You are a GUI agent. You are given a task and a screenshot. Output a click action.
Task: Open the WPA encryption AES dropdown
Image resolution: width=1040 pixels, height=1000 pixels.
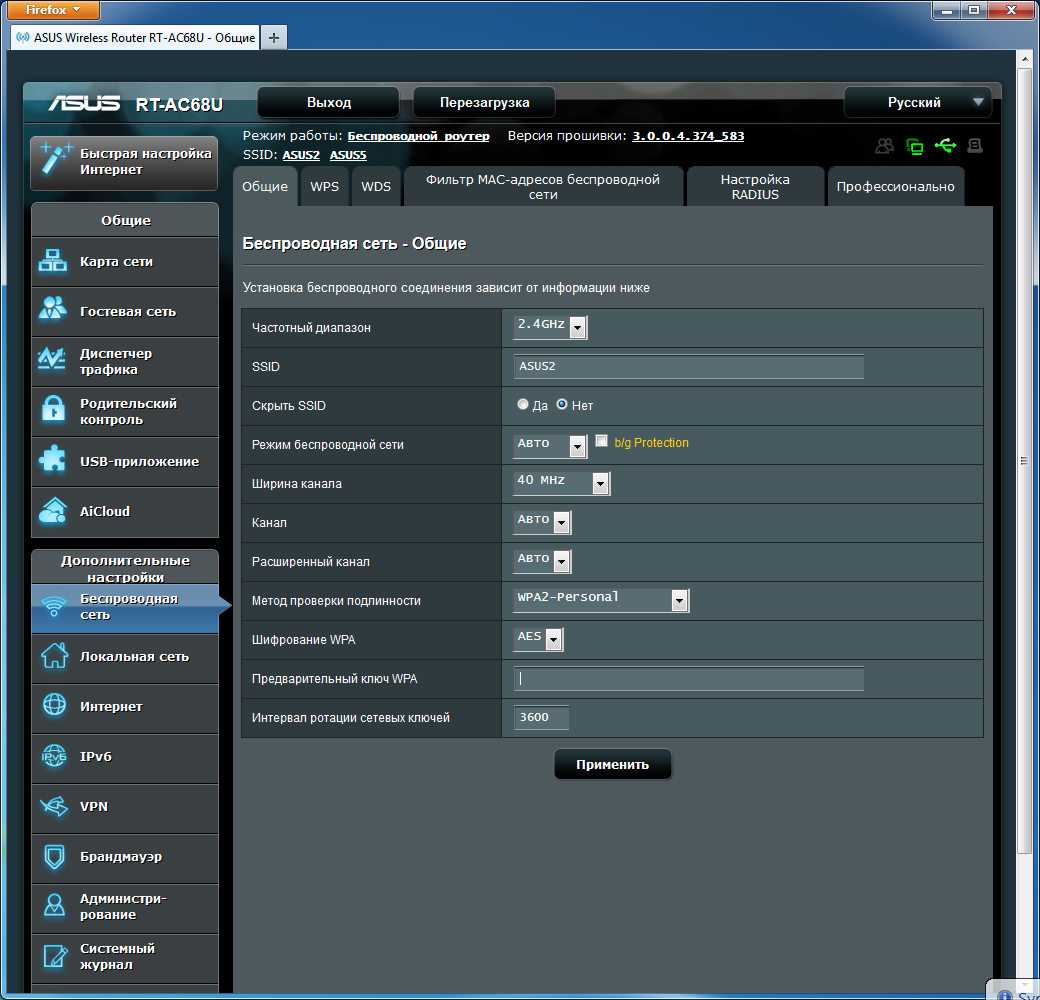539,639
